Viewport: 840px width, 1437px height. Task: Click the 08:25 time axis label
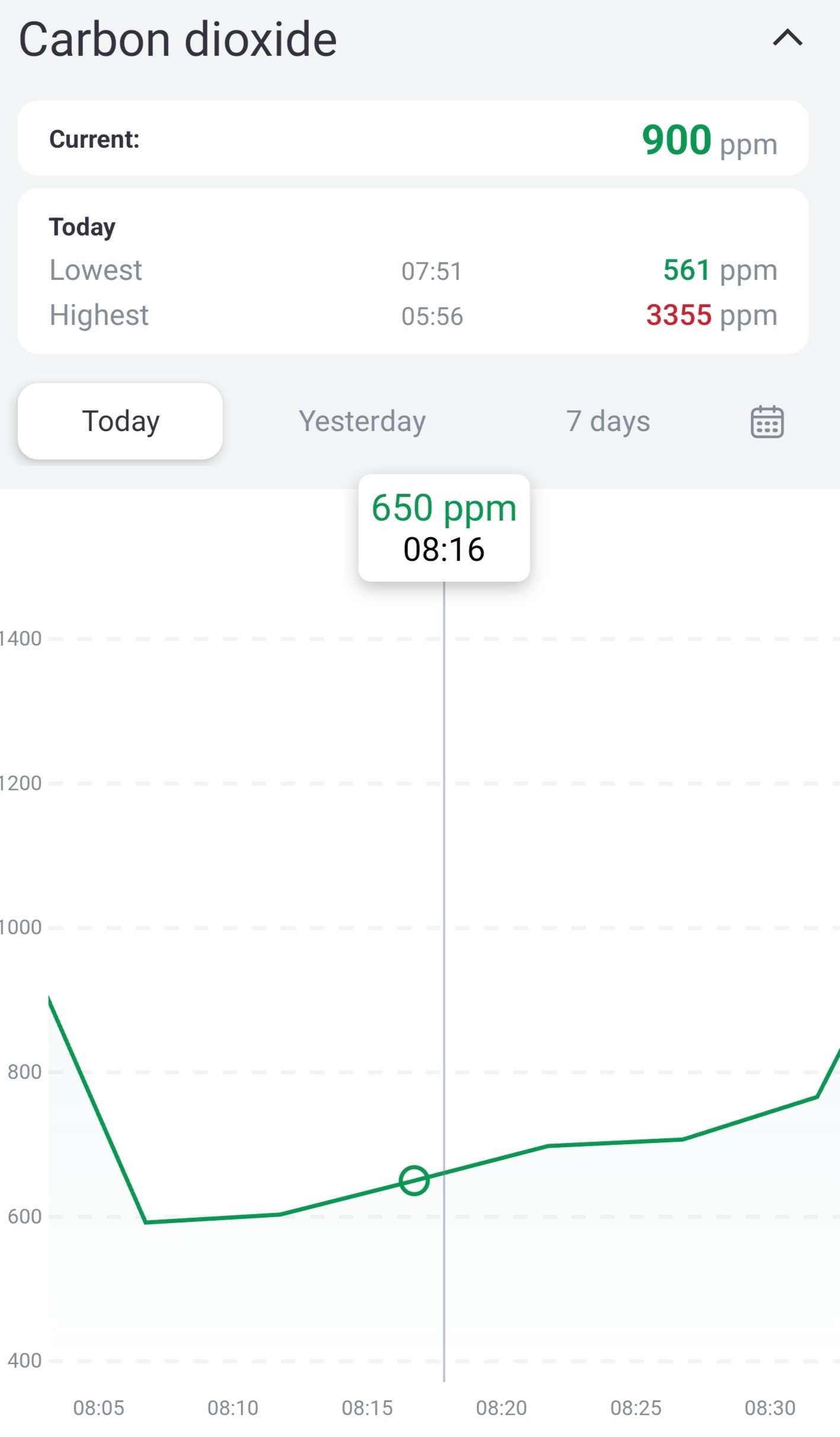tap(636, 1408)
